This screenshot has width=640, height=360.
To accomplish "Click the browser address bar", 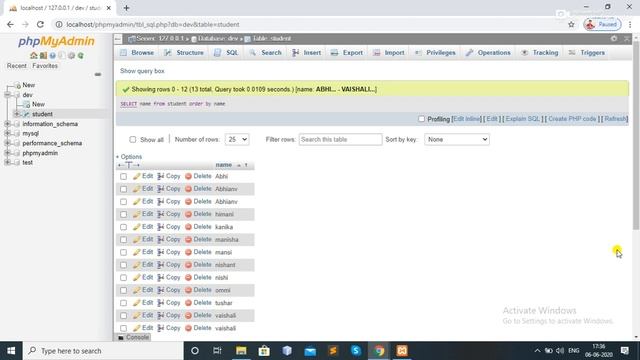I will point(310,24).
